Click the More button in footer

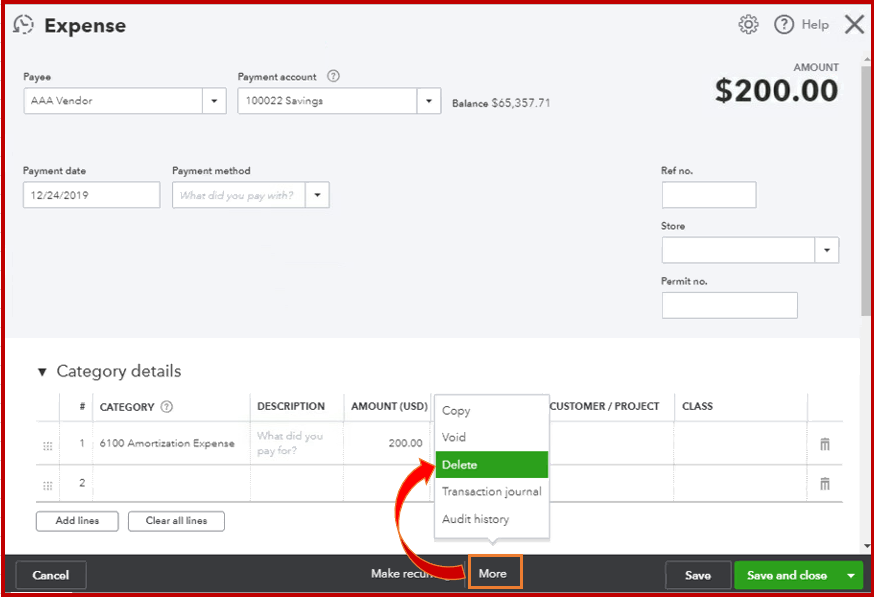(495, 572)
